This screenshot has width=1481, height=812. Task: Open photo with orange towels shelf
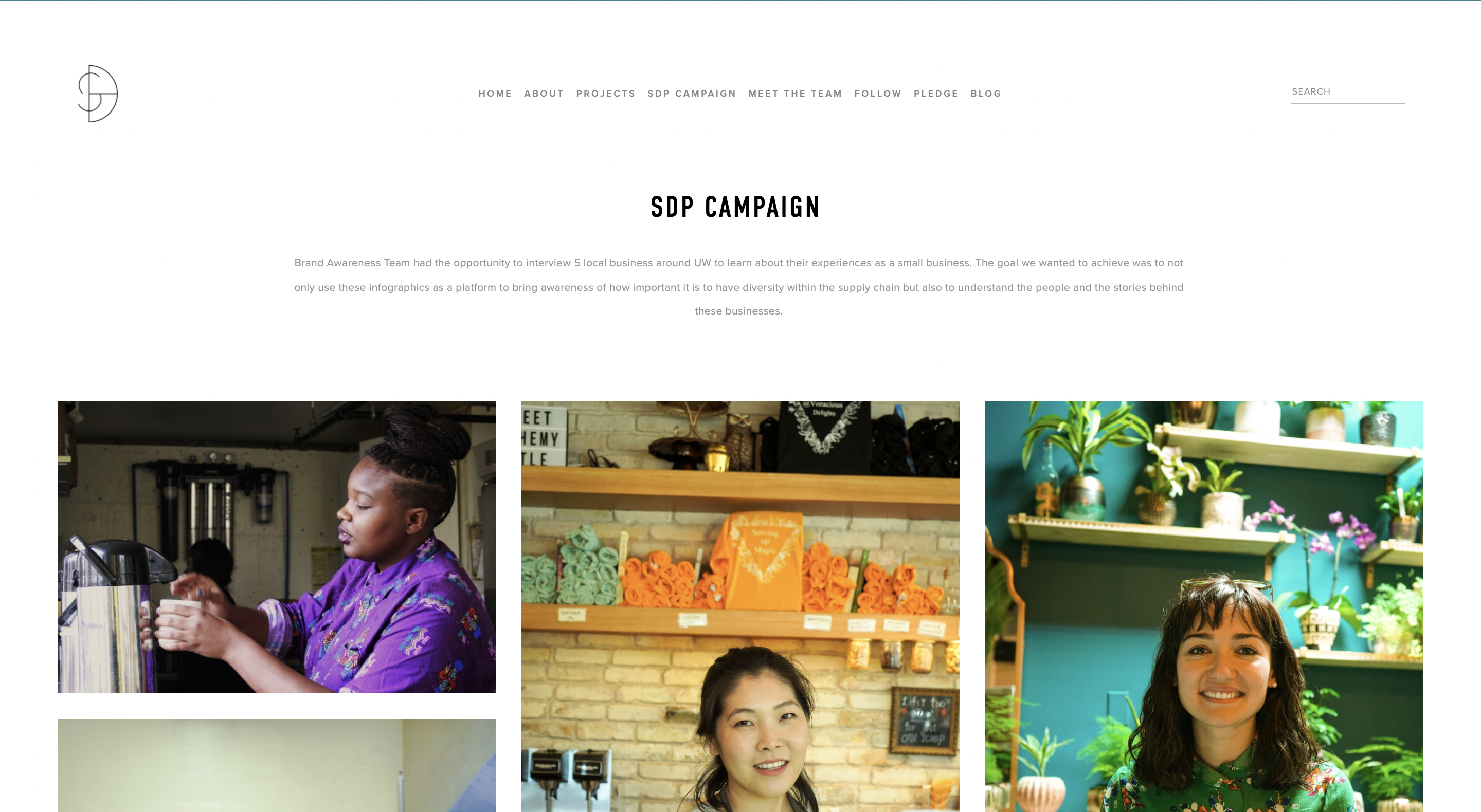(740, 606)
